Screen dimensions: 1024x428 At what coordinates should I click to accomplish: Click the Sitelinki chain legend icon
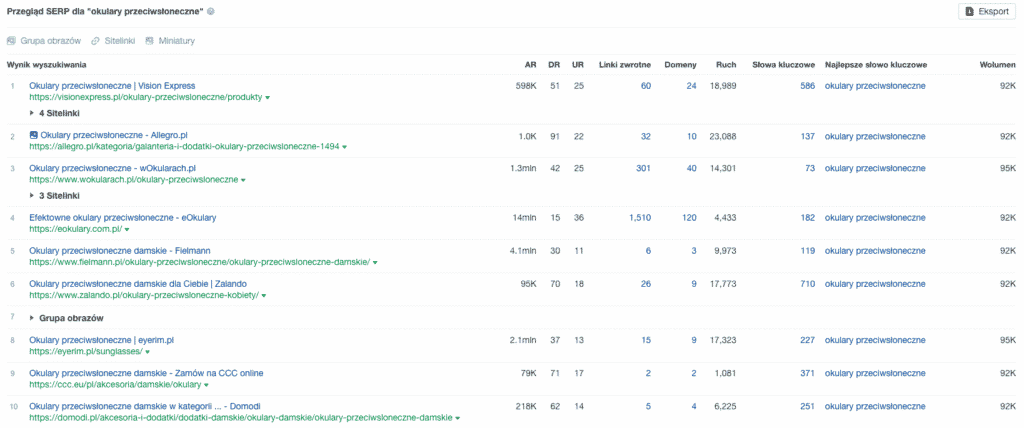(x=95, y=41)
